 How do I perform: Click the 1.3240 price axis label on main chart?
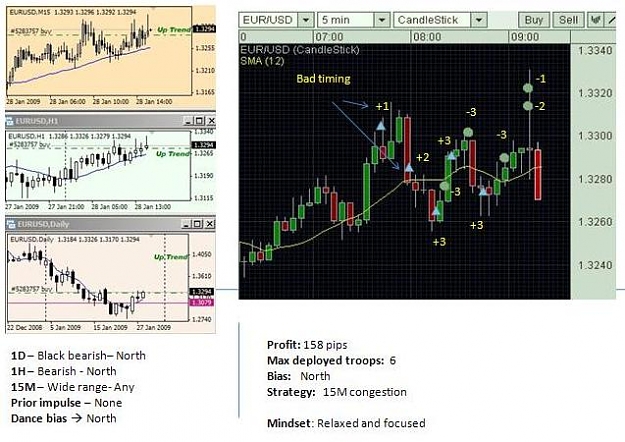(x=595, y=265)
